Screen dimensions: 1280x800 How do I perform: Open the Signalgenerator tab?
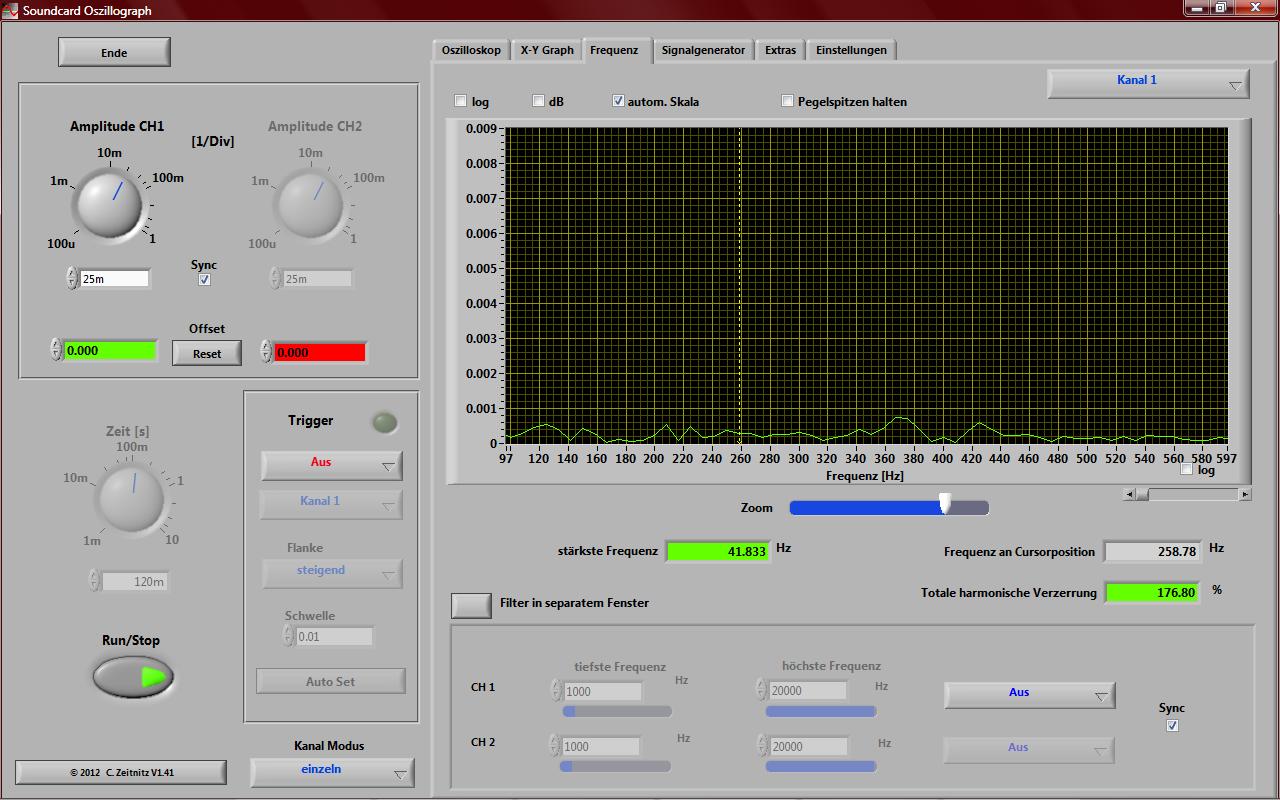703,50
